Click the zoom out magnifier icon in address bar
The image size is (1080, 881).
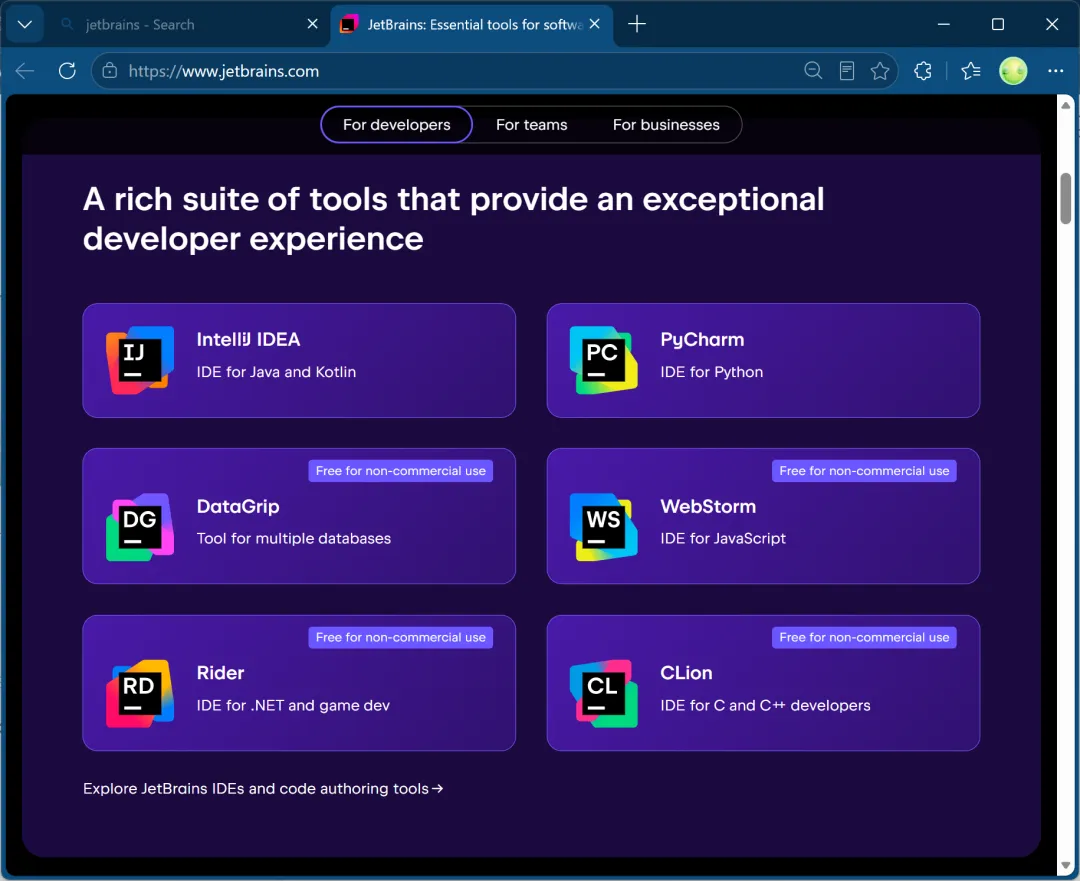tap(813, 71)
